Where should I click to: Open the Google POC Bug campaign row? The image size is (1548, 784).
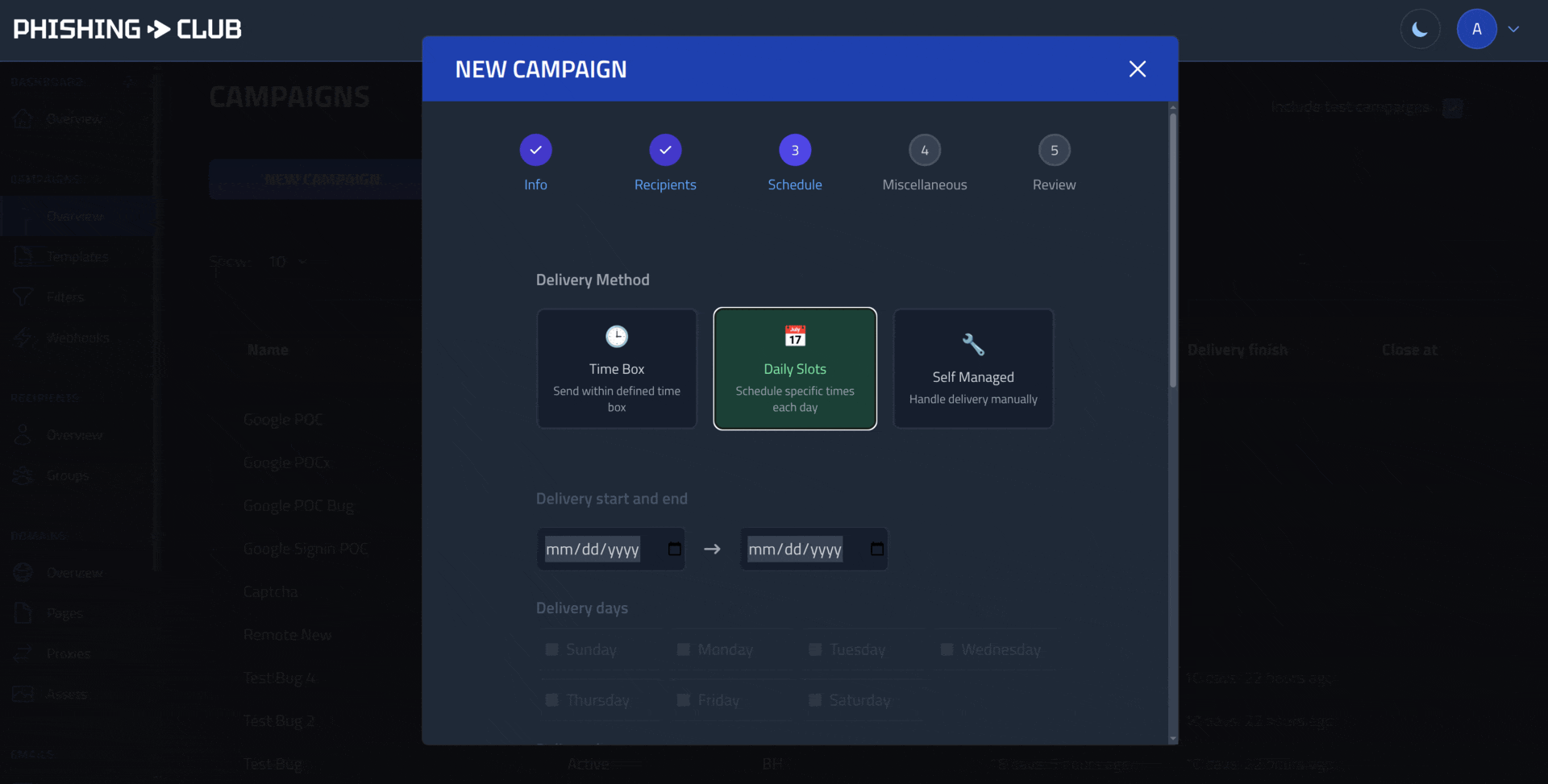[x=298, y=506]
